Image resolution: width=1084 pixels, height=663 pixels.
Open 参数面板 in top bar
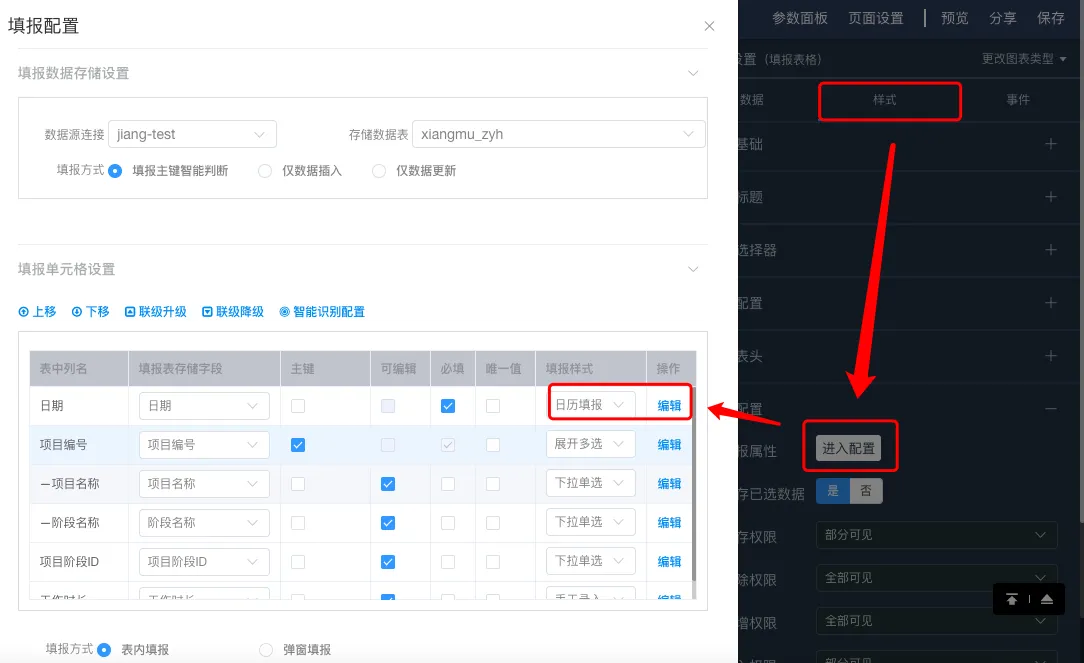[800, 18]
